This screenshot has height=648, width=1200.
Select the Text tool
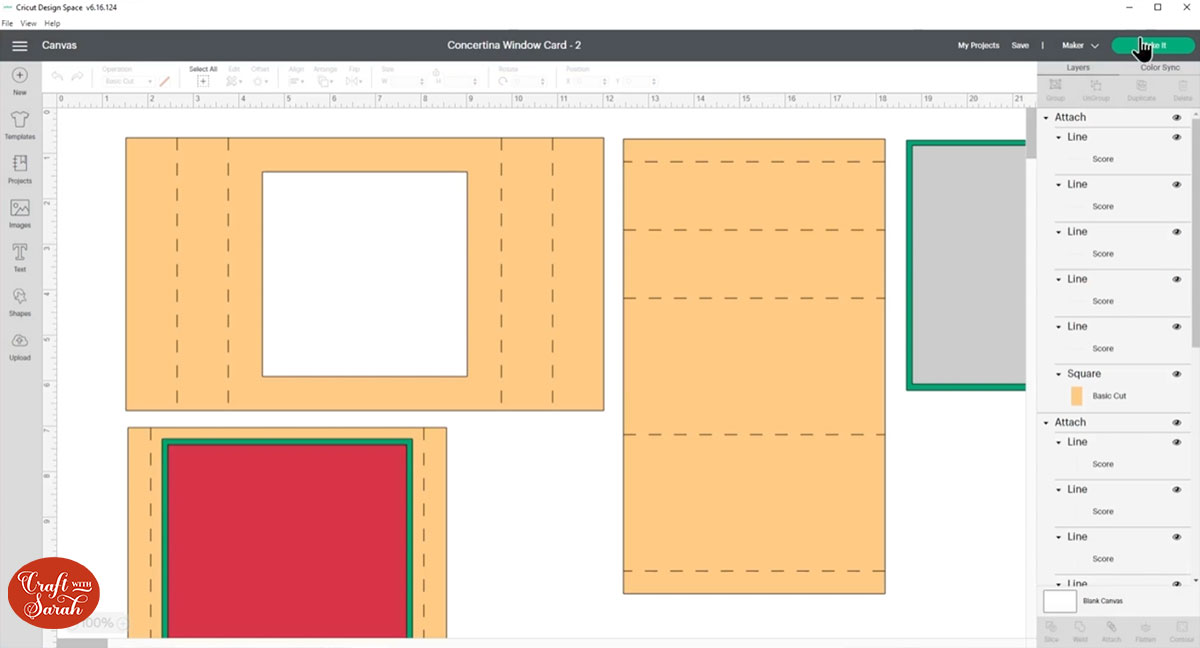coord(20,257)
